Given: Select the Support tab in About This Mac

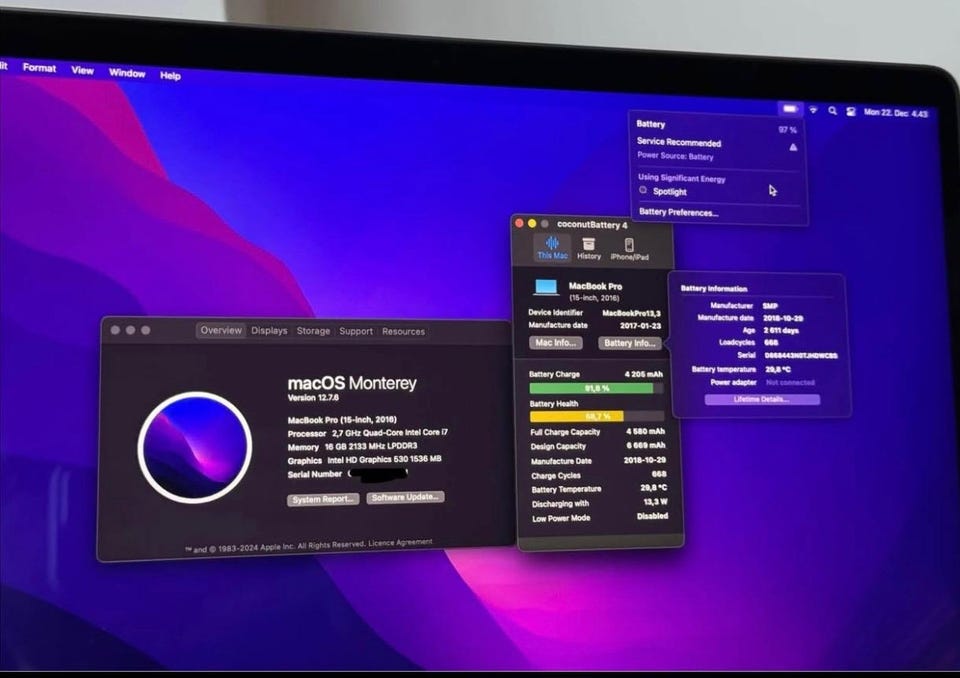Looking at the screenshot, I should (356, 331).
